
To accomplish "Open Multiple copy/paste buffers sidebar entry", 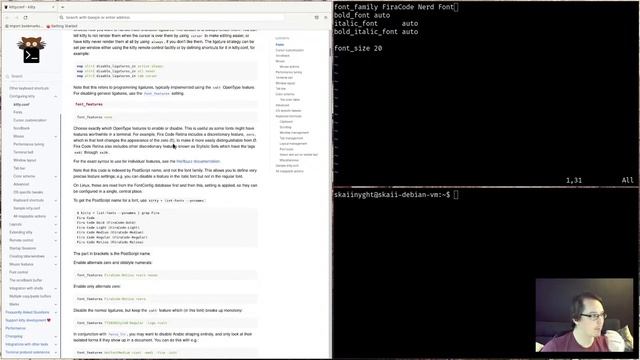I will (30, 296).
